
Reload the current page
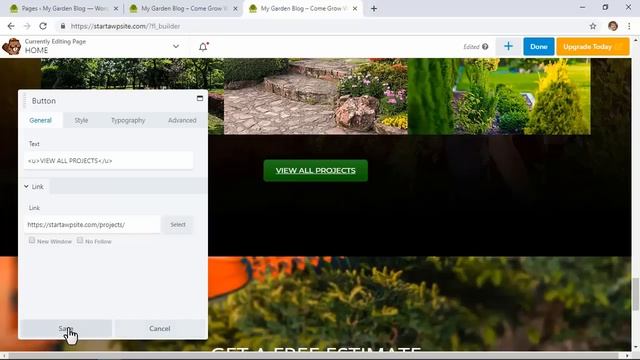pos(43,26)
